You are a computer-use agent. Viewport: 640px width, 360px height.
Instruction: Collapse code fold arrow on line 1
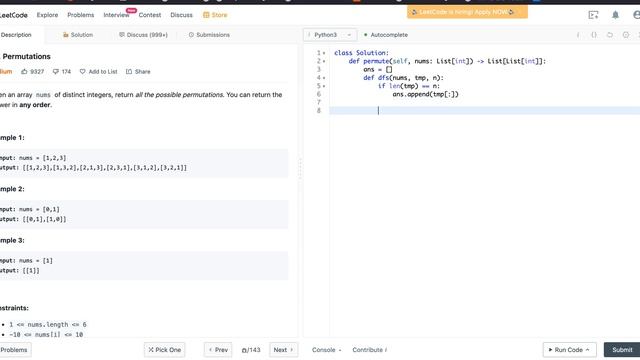point(324,53)
